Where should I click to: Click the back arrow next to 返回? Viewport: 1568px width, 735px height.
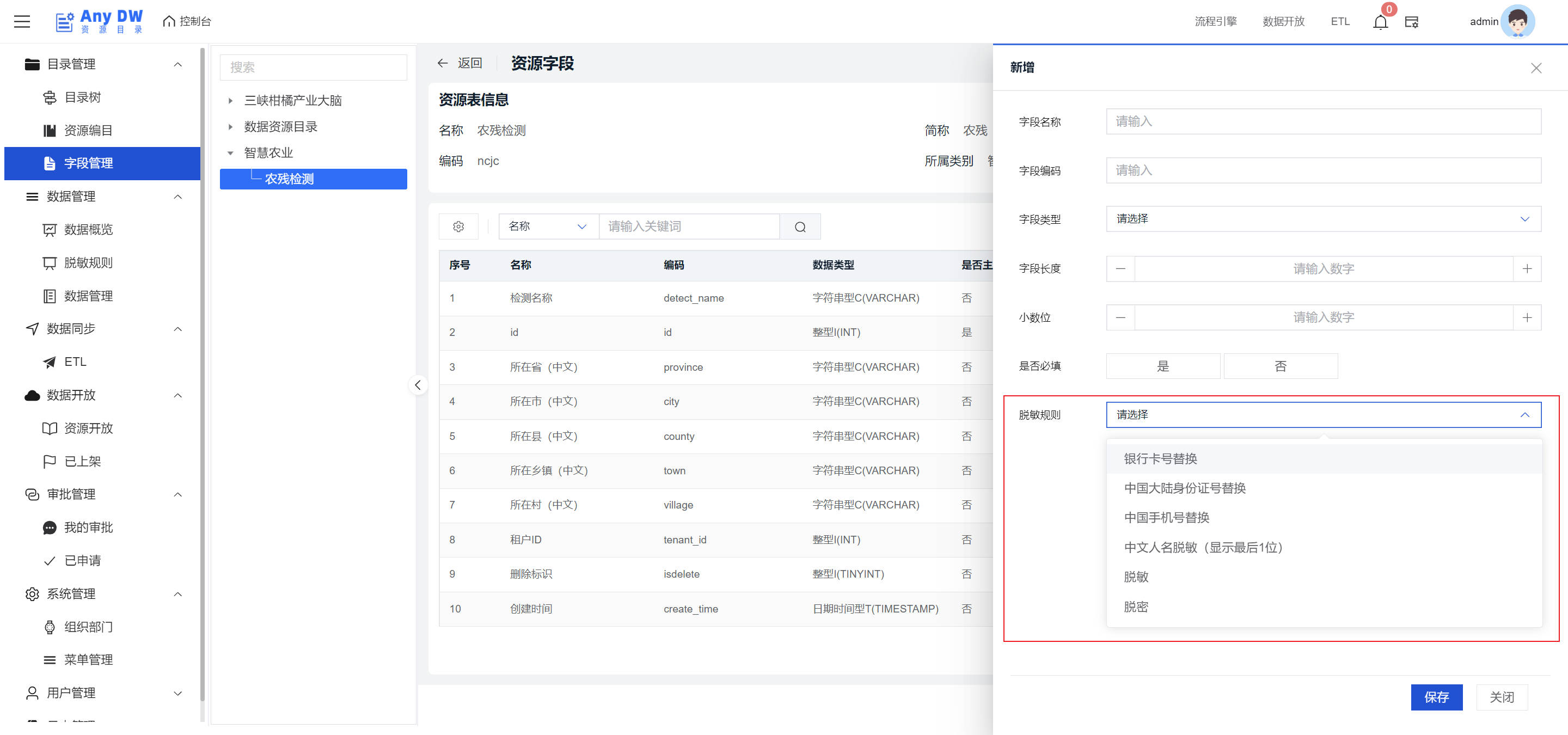pyautogui.click(x=443, y=63)
